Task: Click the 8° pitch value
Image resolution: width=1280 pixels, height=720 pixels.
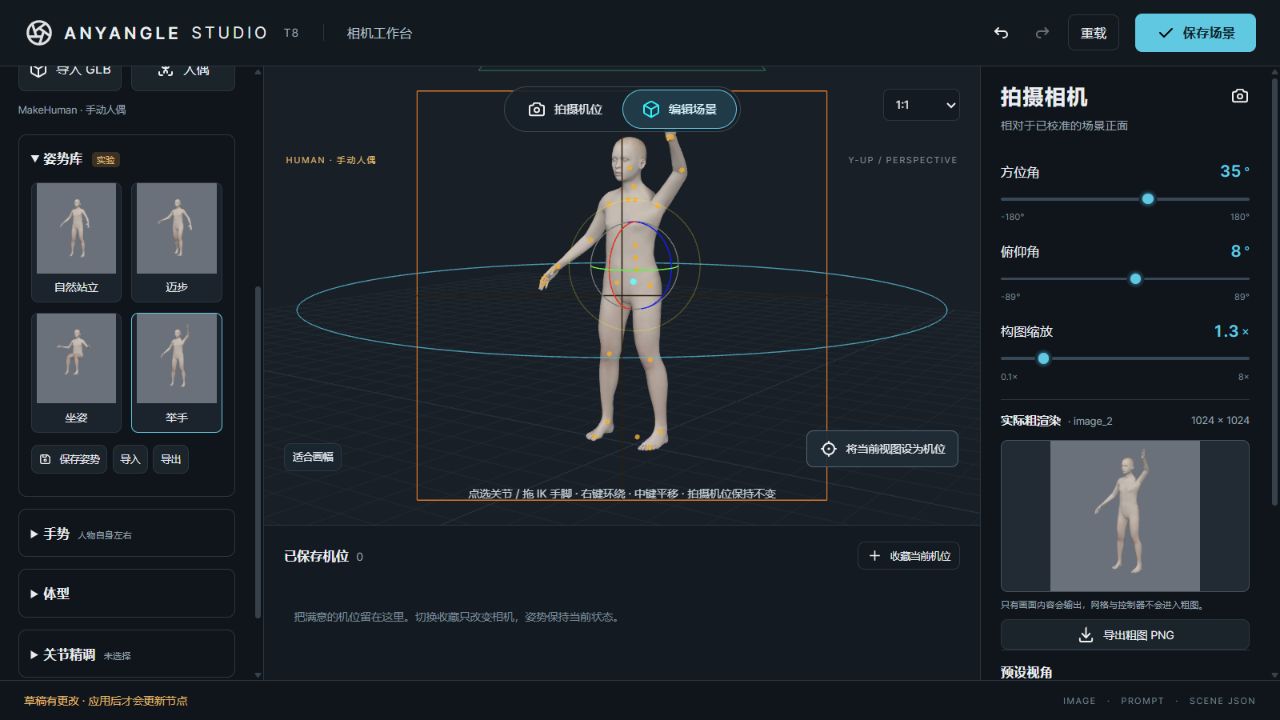Action: coord(1240,251)
